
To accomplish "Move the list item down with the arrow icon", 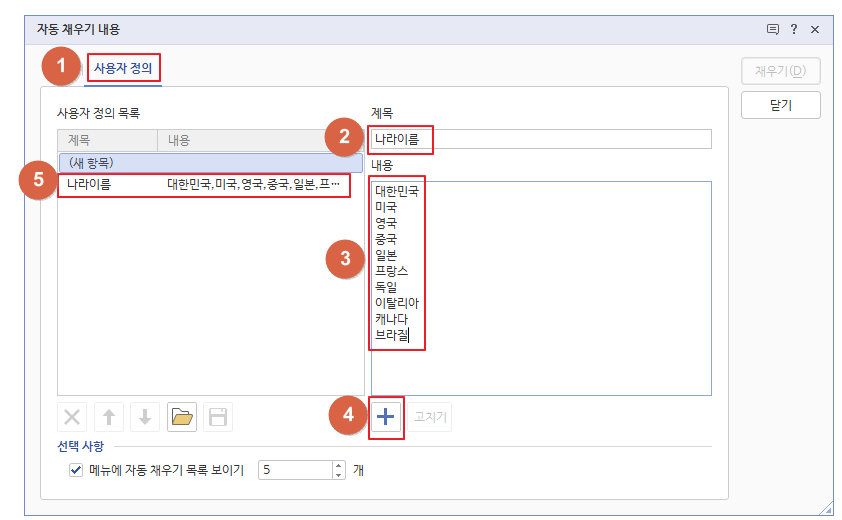I will [x=145, y=417].
